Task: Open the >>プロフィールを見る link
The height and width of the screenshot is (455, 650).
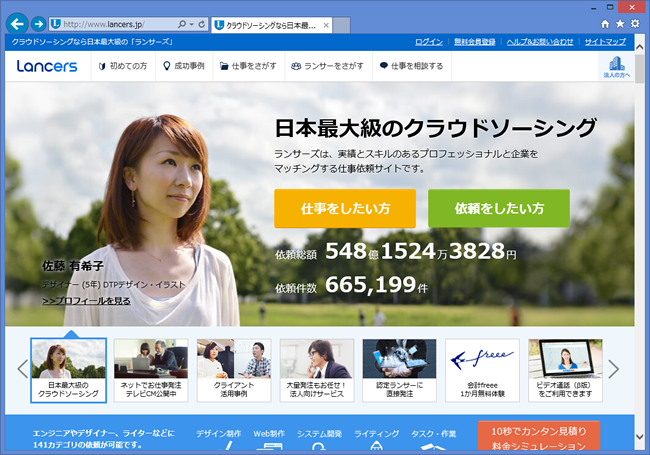Action: 86,300
